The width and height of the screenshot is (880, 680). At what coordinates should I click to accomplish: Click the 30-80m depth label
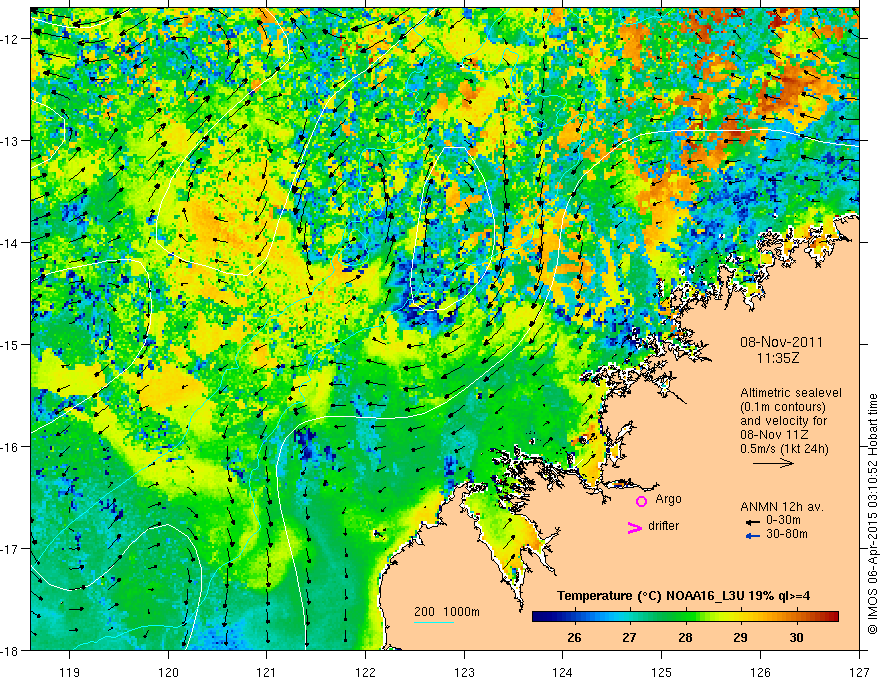[x=787, y=534]
